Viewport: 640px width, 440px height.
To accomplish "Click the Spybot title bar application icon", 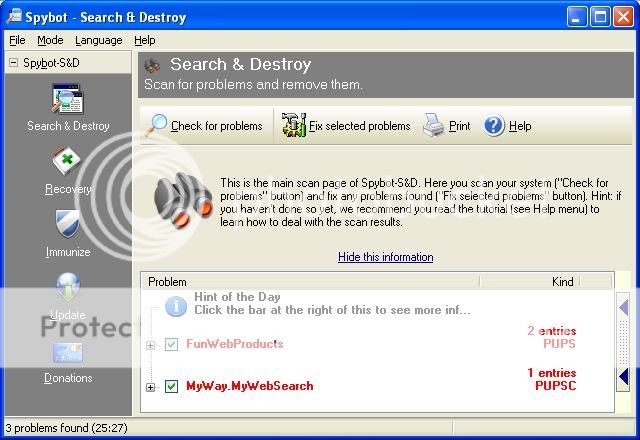I will [x=14, y=17].
